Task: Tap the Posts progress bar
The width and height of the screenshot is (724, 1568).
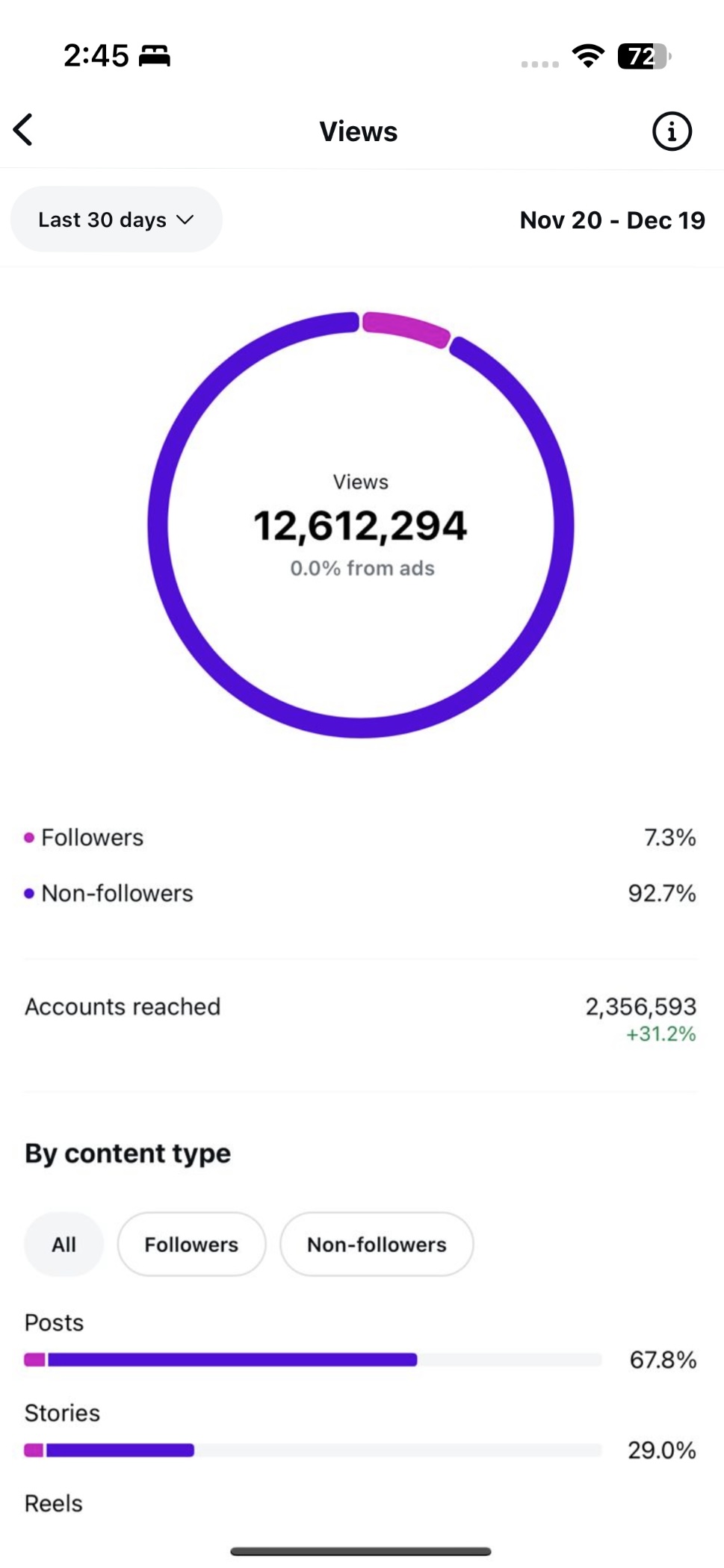Action: [312, 1360]
